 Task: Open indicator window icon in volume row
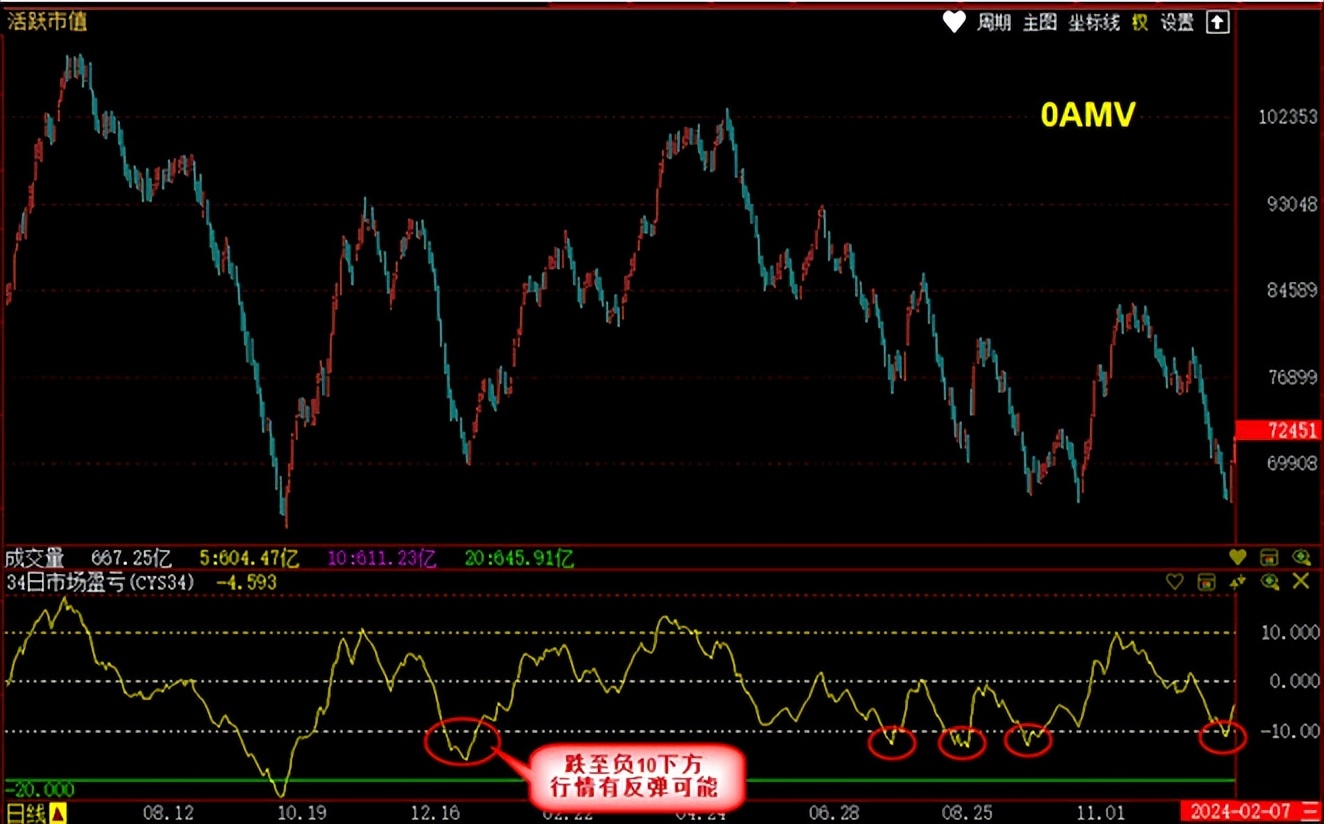[1269, 557]
